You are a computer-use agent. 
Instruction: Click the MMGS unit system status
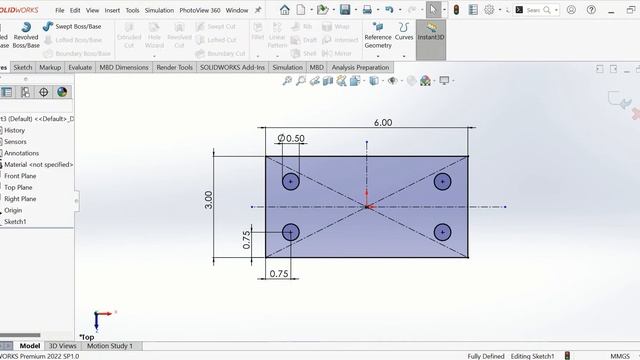point(620,356)
